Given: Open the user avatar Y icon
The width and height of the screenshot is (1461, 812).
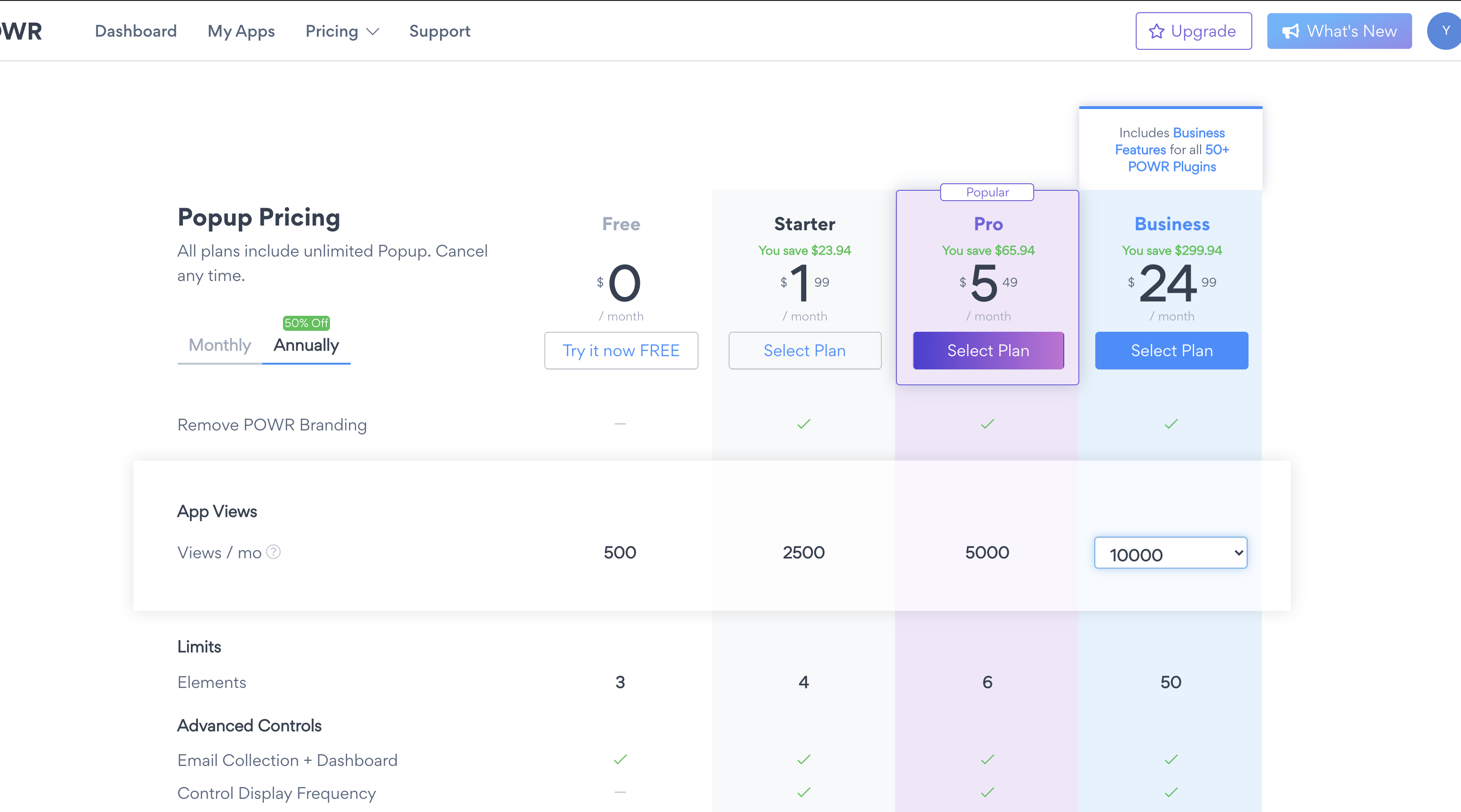Looking at the screenshot, I should [1445, 31].
